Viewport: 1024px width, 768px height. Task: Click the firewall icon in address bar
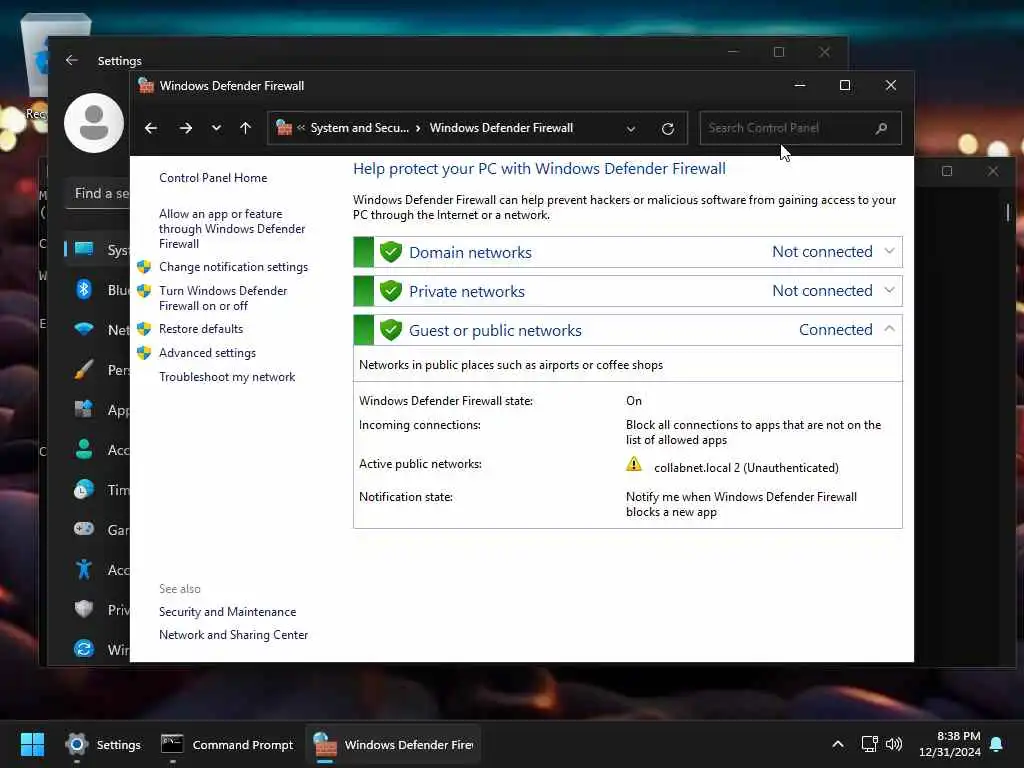click(x=284, y=127)
